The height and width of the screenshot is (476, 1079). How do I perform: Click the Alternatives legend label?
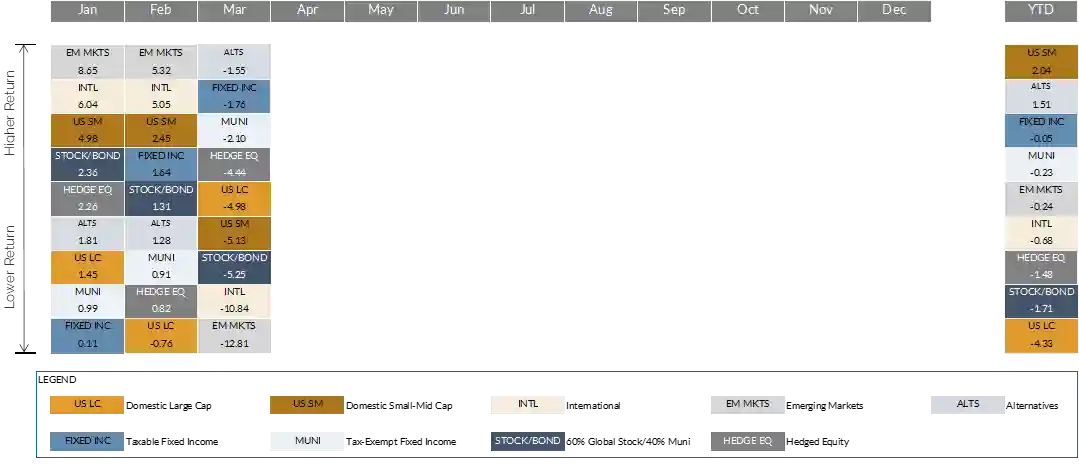[1032, 406]
